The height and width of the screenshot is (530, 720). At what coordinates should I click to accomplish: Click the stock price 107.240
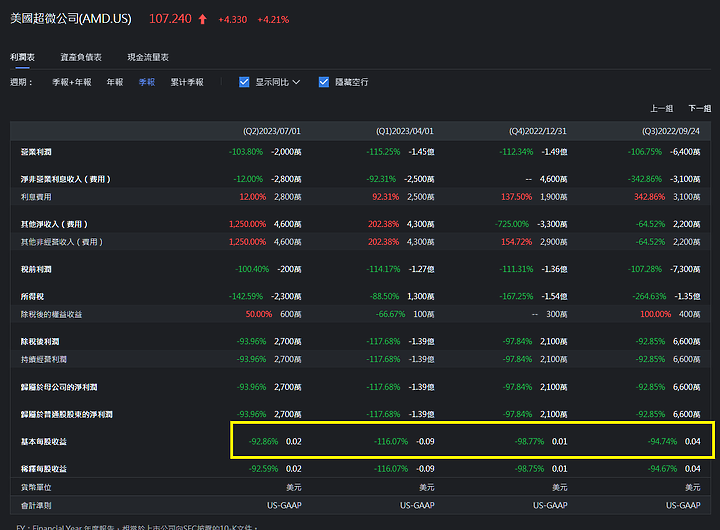[x=170, y=19]
